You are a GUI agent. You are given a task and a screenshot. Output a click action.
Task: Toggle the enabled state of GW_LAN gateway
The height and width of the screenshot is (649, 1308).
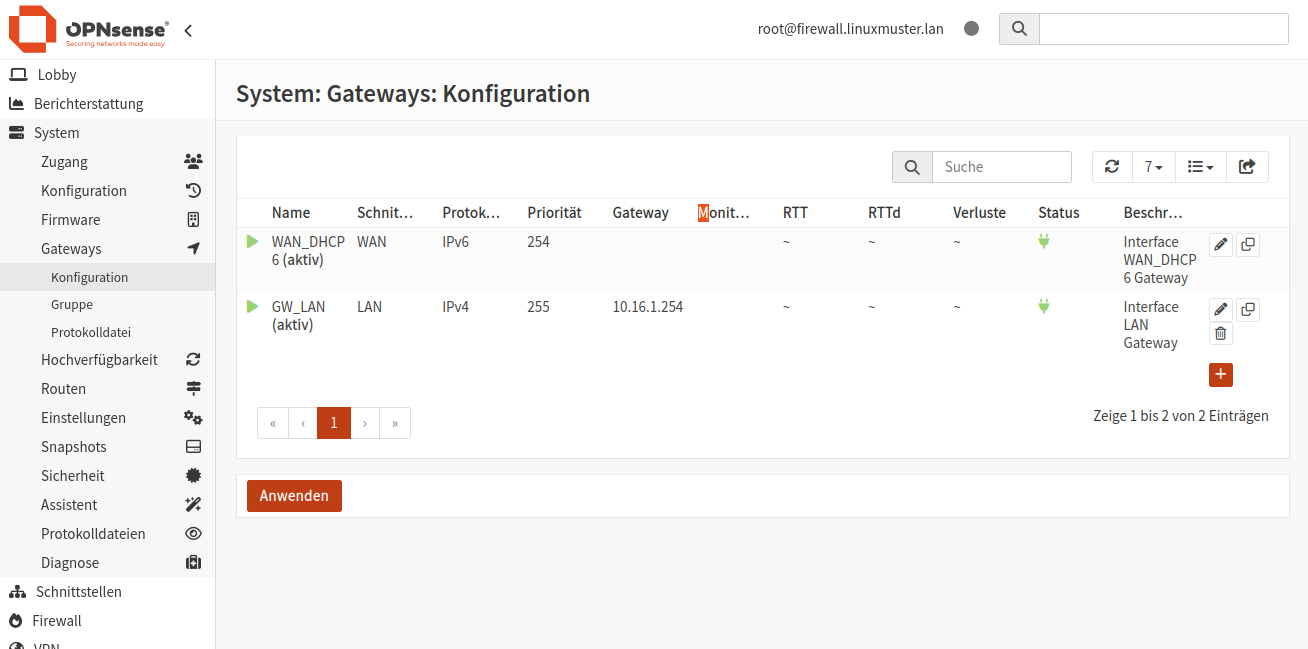252,306
